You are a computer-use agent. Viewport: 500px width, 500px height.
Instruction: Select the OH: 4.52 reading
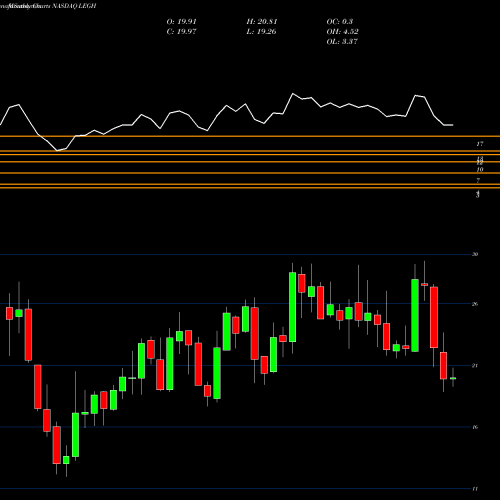[x=342, y=32]
